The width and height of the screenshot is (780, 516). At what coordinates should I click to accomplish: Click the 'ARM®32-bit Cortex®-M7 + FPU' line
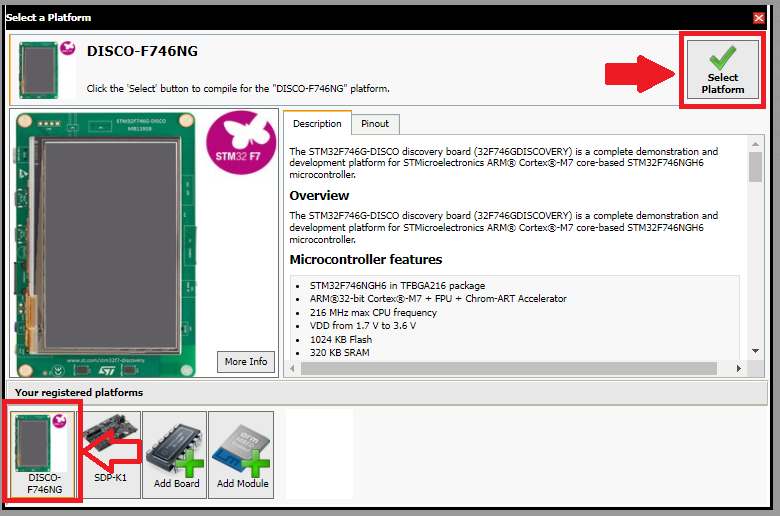click(438, 299)
